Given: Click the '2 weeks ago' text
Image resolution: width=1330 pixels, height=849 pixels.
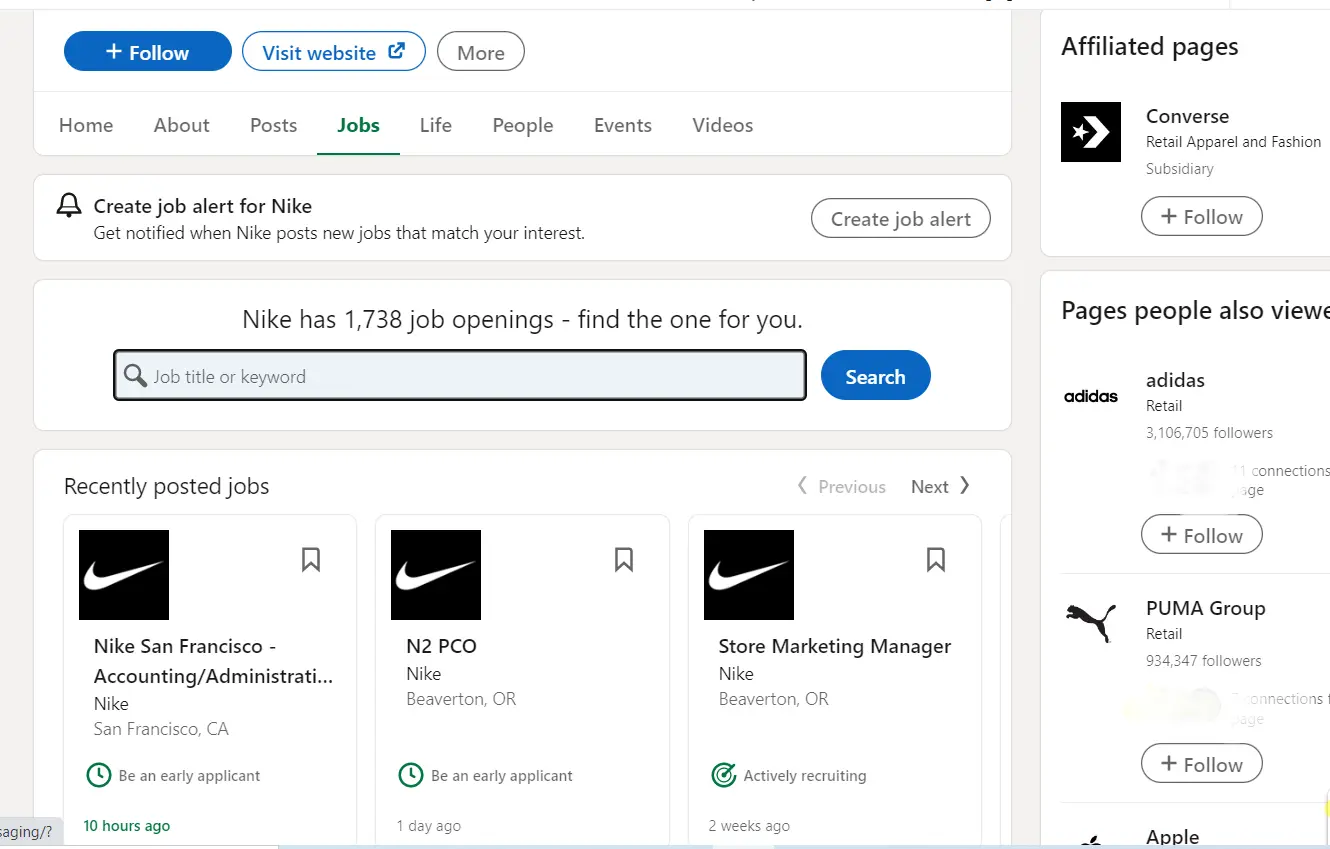Looking at the screenshot, I should pos(749,826).
